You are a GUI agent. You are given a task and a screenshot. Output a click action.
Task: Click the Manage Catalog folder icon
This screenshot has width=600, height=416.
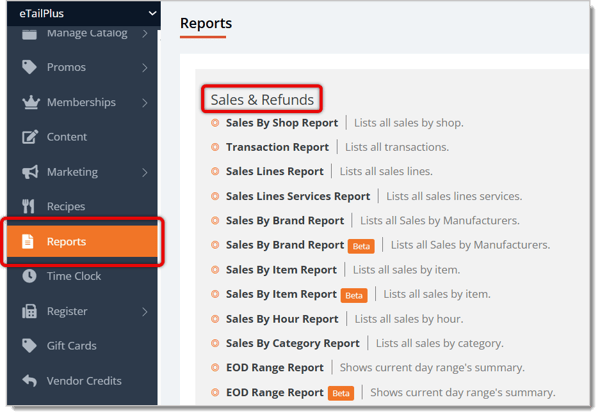[x=29, y=34]
